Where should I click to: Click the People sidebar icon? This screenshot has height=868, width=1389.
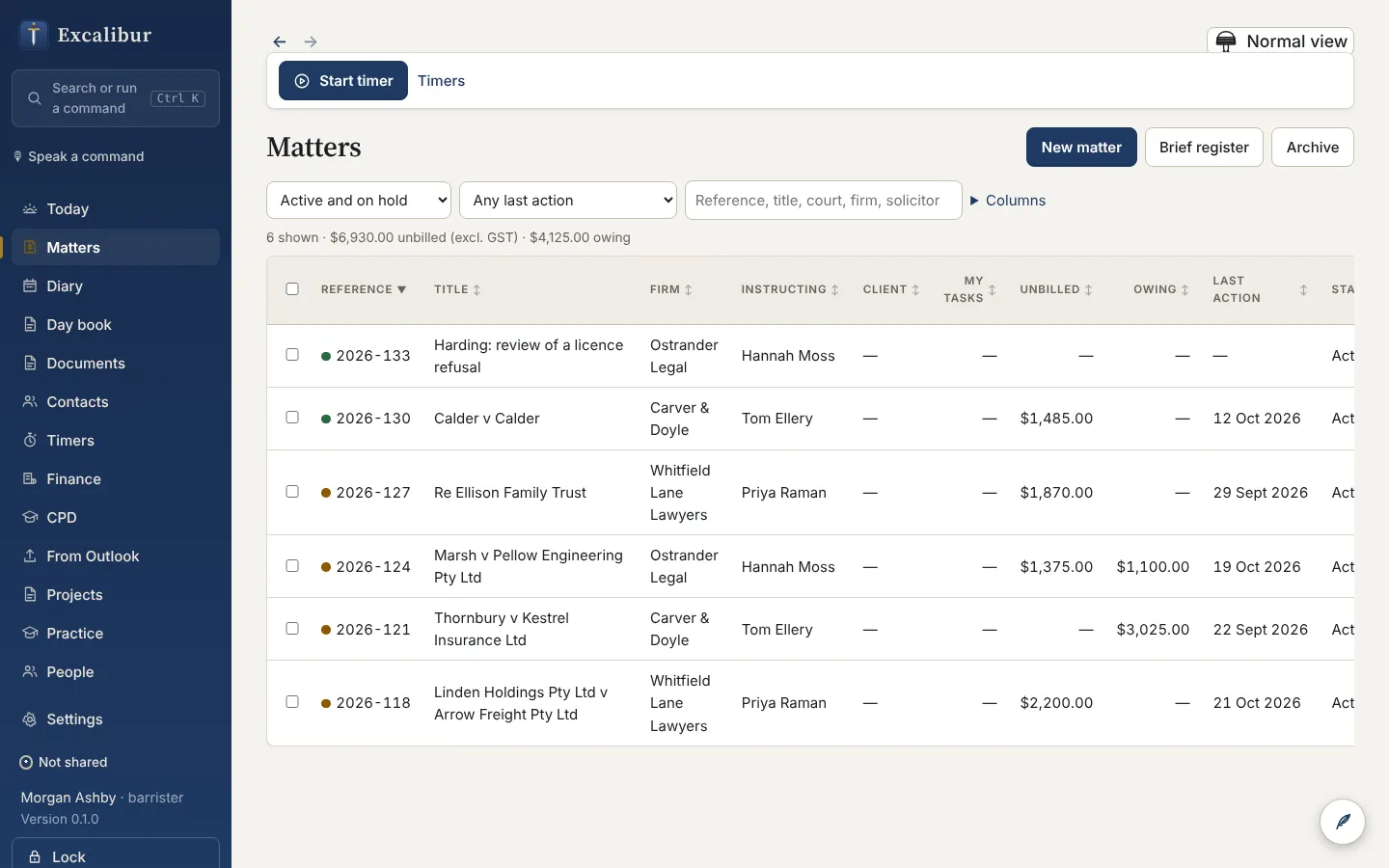(30, 672)
